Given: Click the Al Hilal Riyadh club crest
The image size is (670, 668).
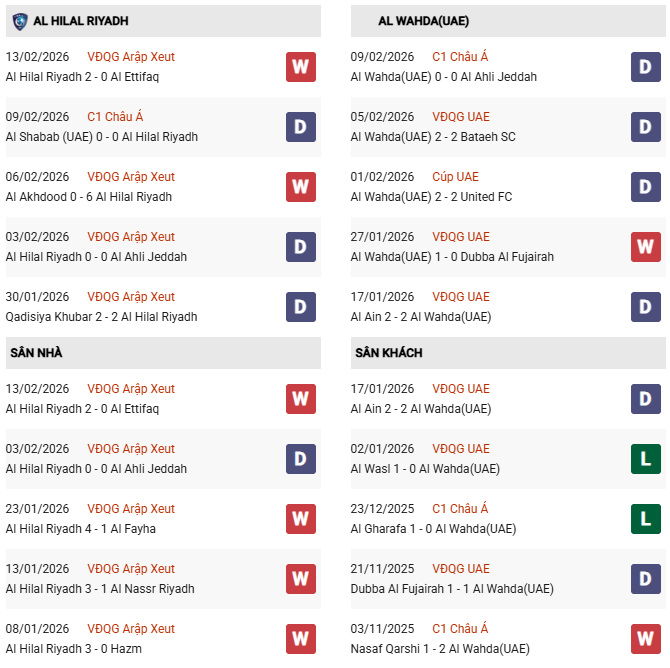Looking at the screenshot, I should pyautogui.click(x=20, y=21).
